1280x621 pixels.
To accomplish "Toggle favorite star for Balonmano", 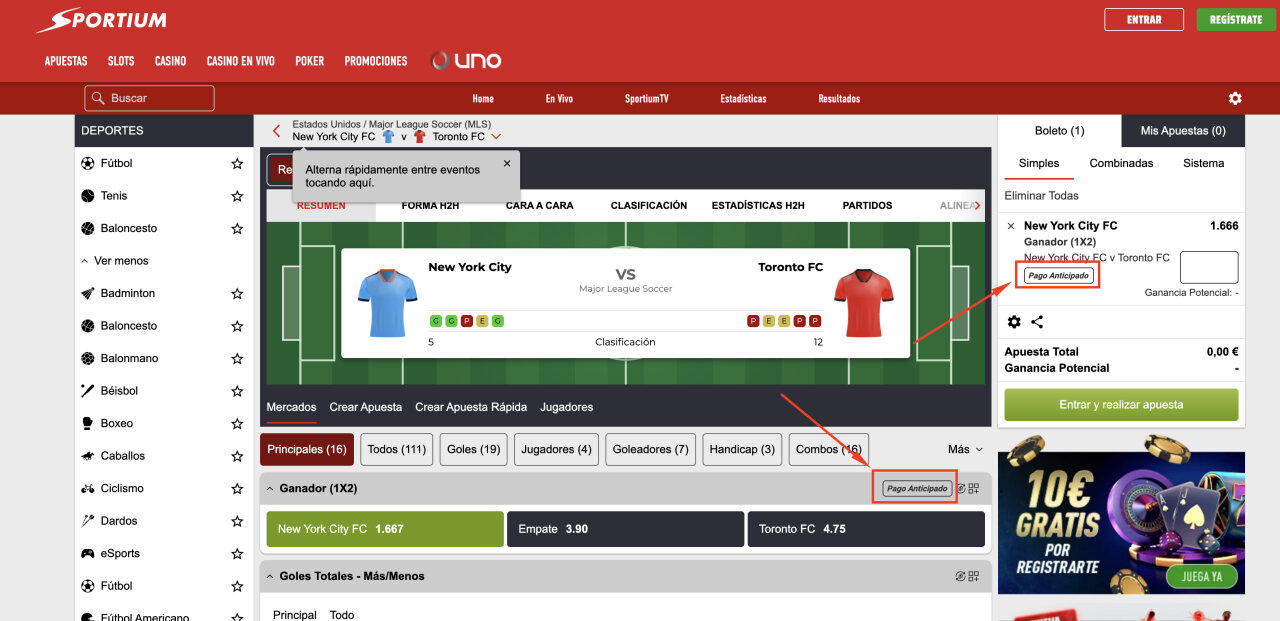I will (x=237, y=358).
